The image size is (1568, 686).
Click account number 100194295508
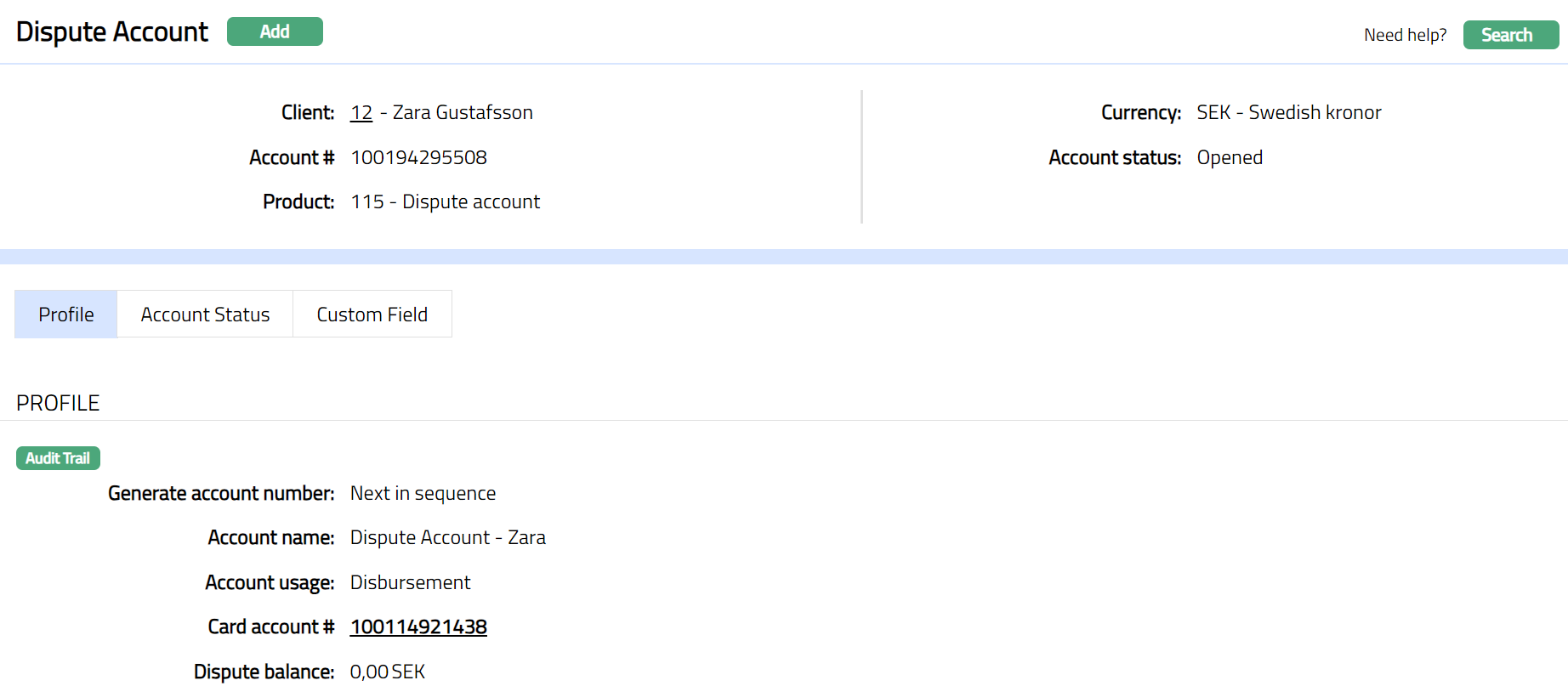pos(418,158)
